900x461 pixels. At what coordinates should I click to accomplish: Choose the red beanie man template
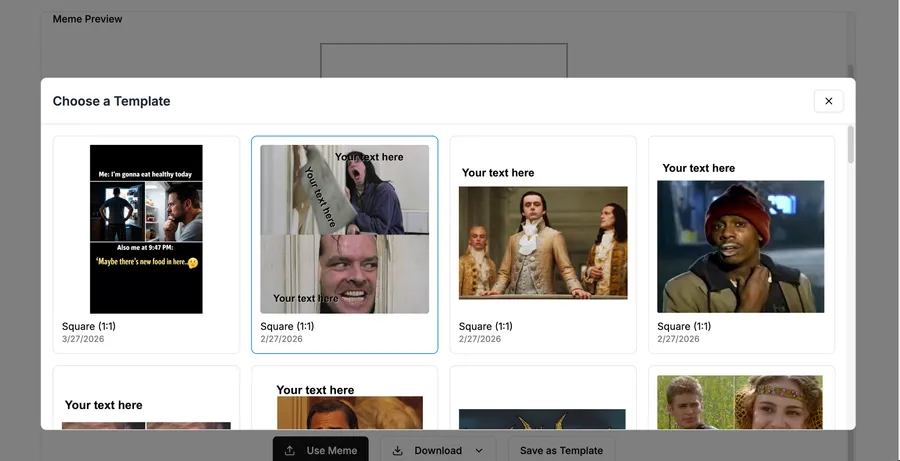[x=741, y=245]
